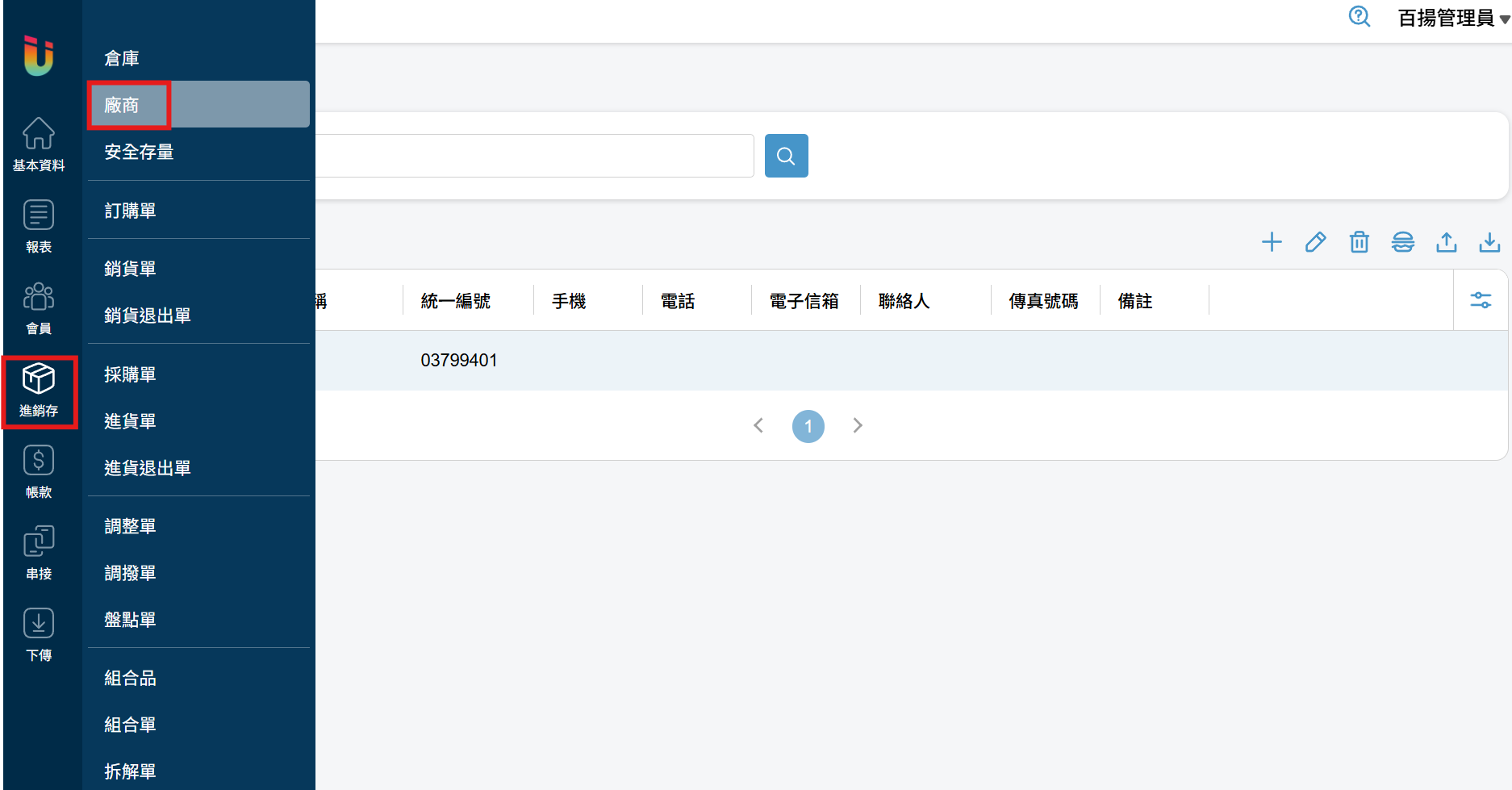Screen dimensions: 1512x790
Task: Click the trash delete icon
Action: (x=1359, y=242)
